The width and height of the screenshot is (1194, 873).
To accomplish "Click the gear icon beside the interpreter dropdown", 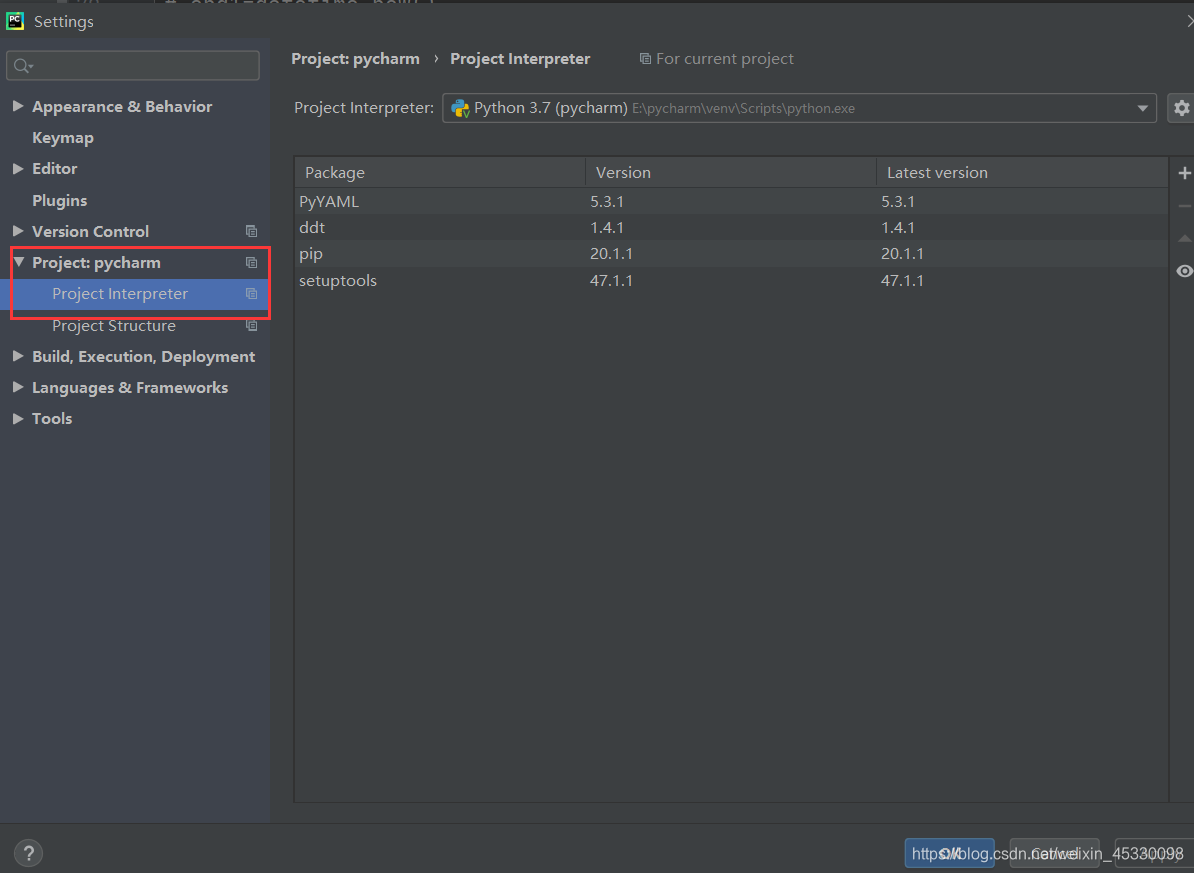I will point(1181,108).
